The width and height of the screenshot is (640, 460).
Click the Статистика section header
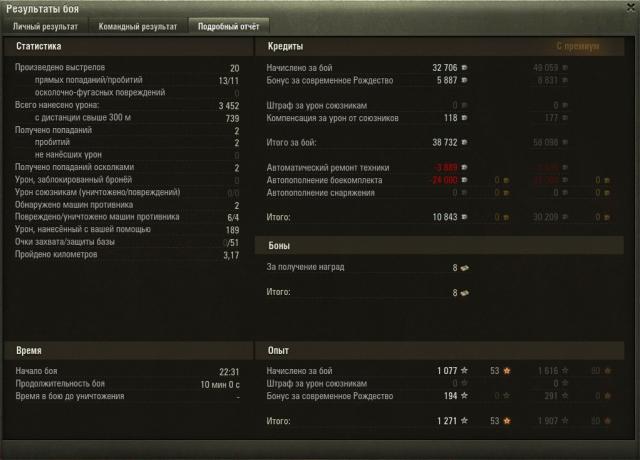(39, 46)
